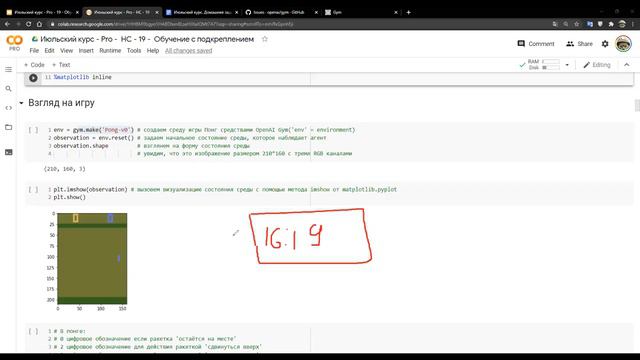The image size is (640, 360).
Task: Open the browser three-dot menu
Action: coord(633,24)
